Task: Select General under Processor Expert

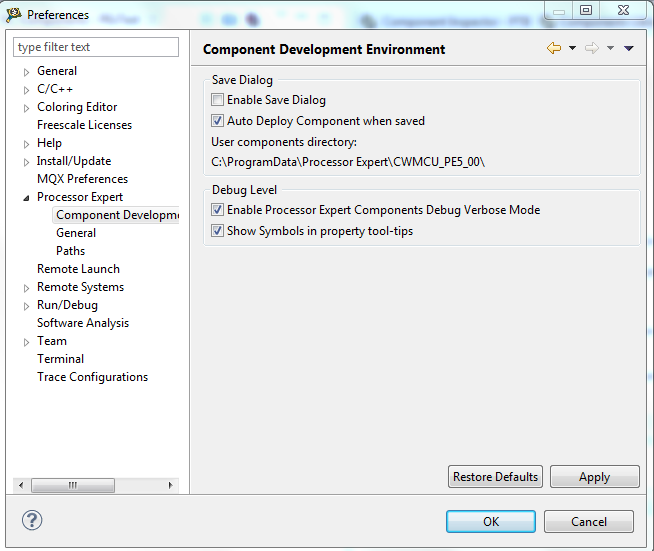Action: (76, 233)
